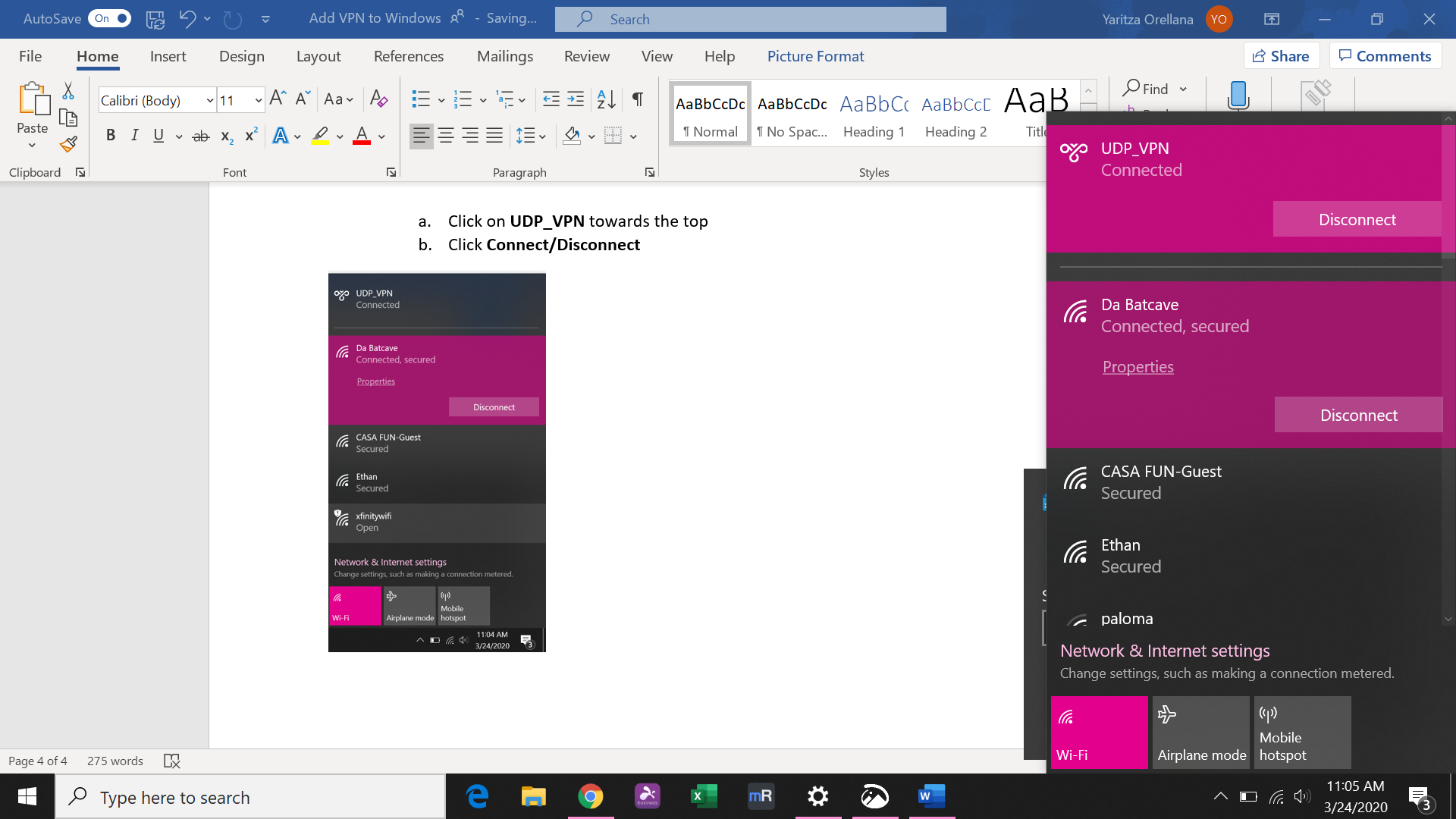
Task: Click the Format Painter icon
Action: [68, 143]
